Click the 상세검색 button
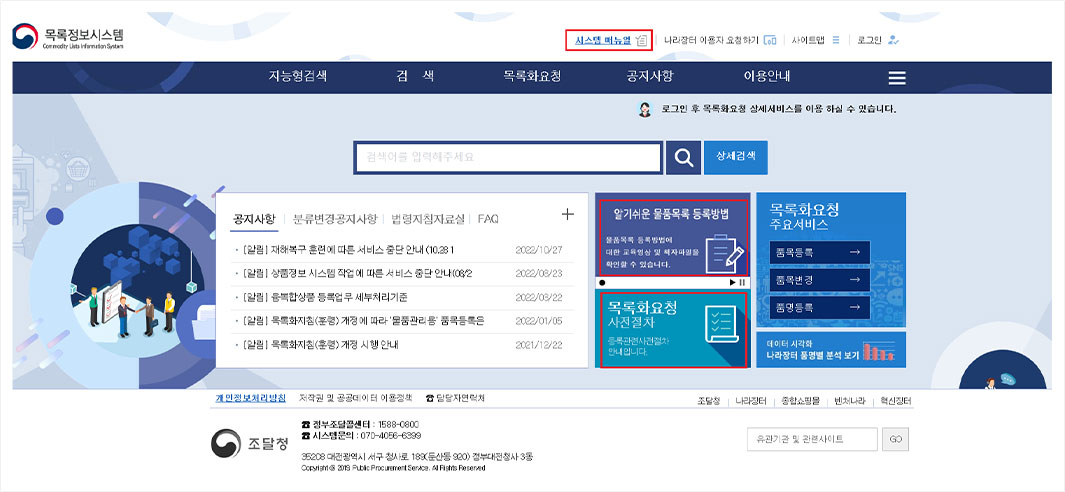Image resolution: width=1065 pixels, height=492 pixels. click(736, 157)
